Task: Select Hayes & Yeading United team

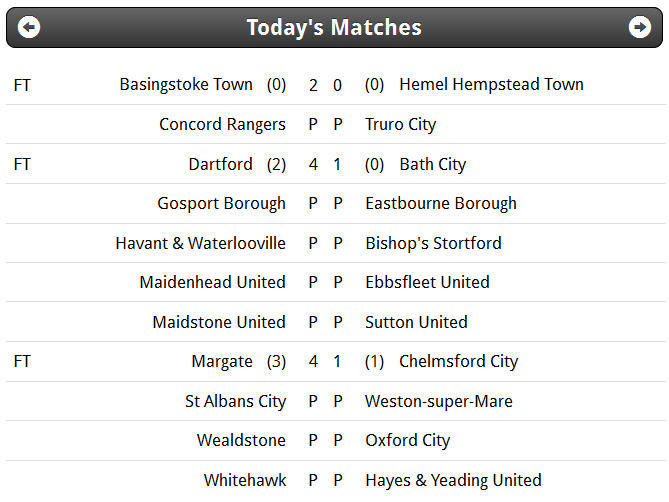Action: [x=454, y=480]
